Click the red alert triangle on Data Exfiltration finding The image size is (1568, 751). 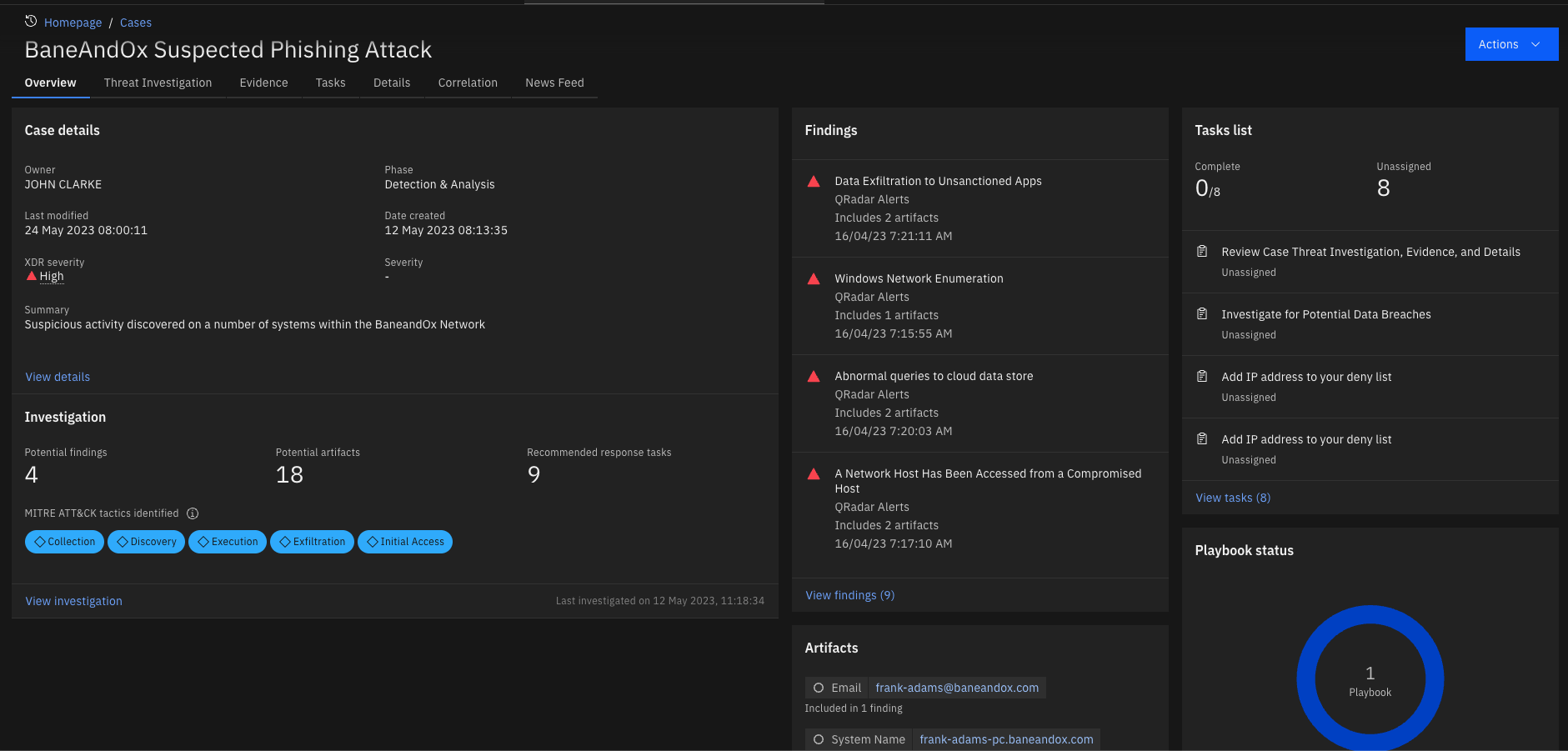point(814,181)
